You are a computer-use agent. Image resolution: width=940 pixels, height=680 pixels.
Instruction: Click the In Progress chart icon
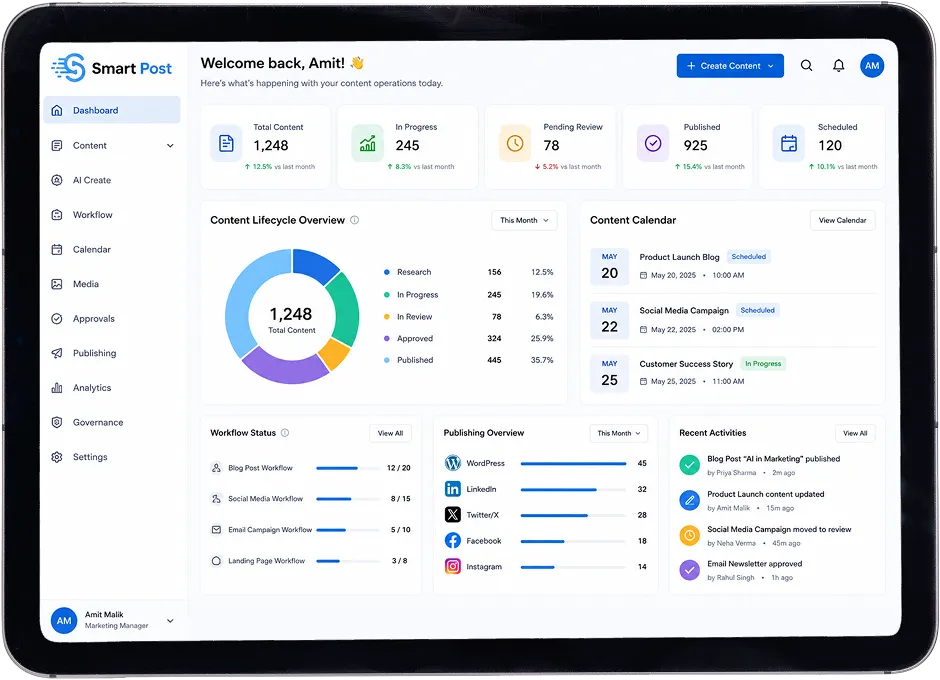coord(367,143)
